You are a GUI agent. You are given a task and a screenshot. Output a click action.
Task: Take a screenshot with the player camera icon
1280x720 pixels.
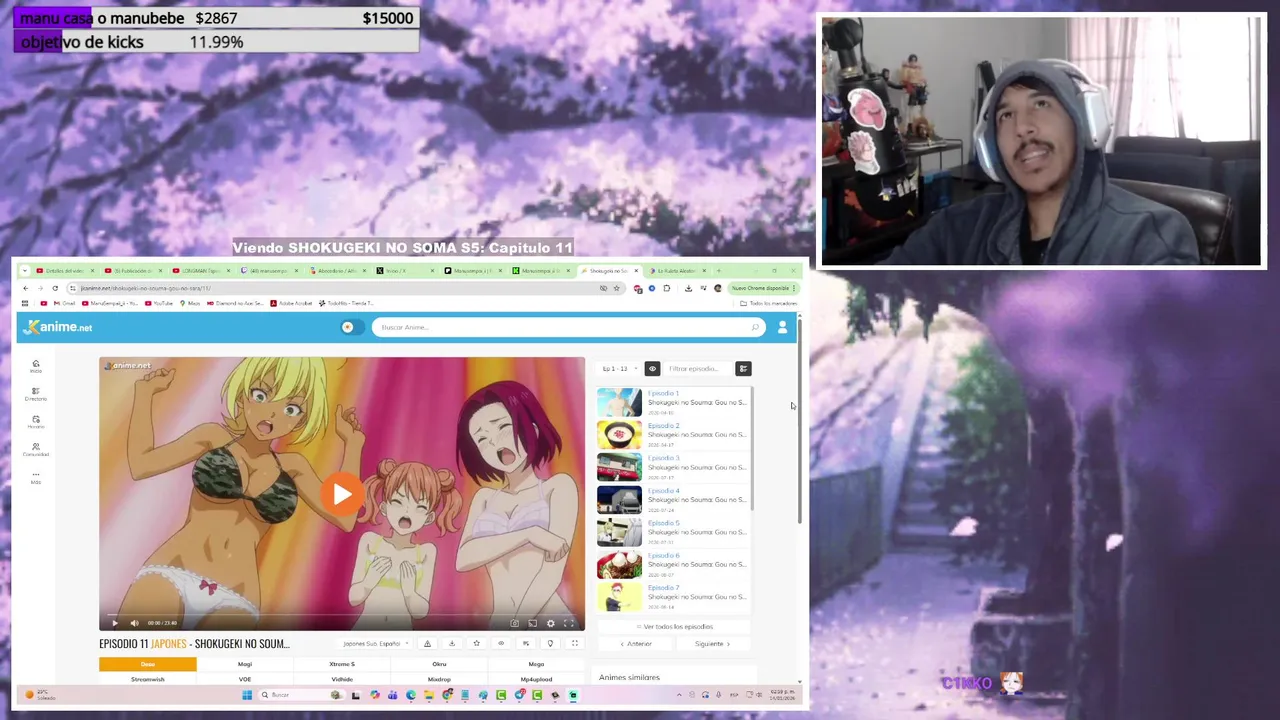[x=515, y=623]
